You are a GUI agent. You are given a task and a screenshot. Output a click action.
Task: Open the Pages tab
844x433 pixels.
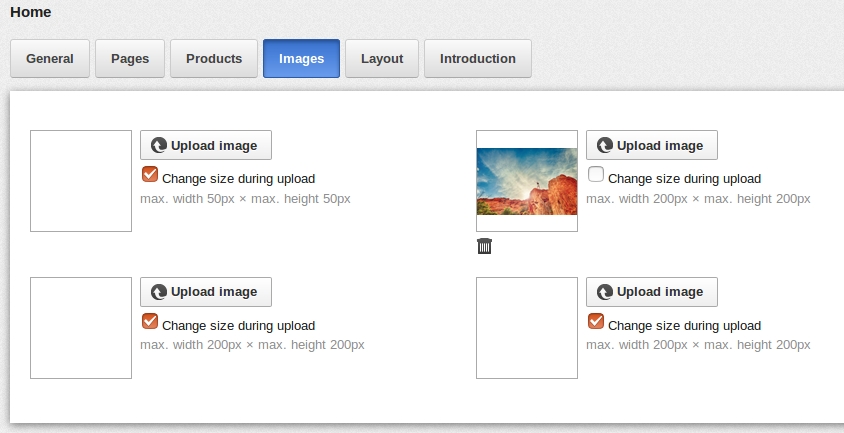click(130, 58)
